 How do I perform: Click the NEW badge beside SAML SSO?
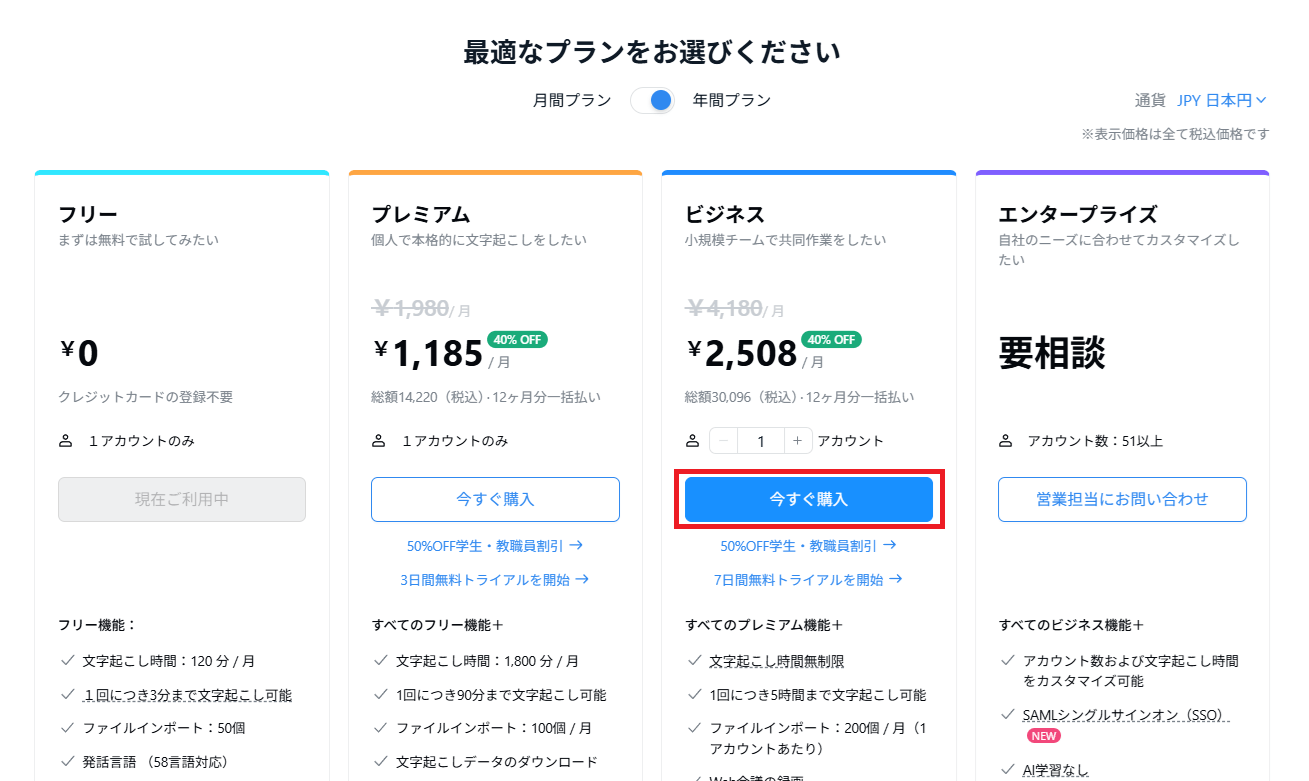(1044, 736)
